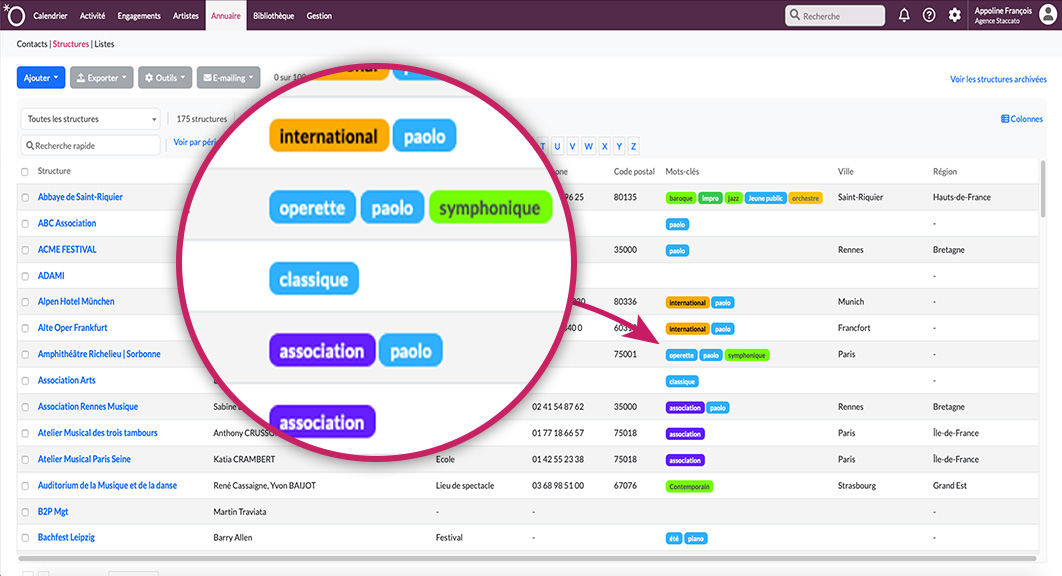Toggle the select-all checkbox in table header
1062x576 pixels.
coord(26,172)
